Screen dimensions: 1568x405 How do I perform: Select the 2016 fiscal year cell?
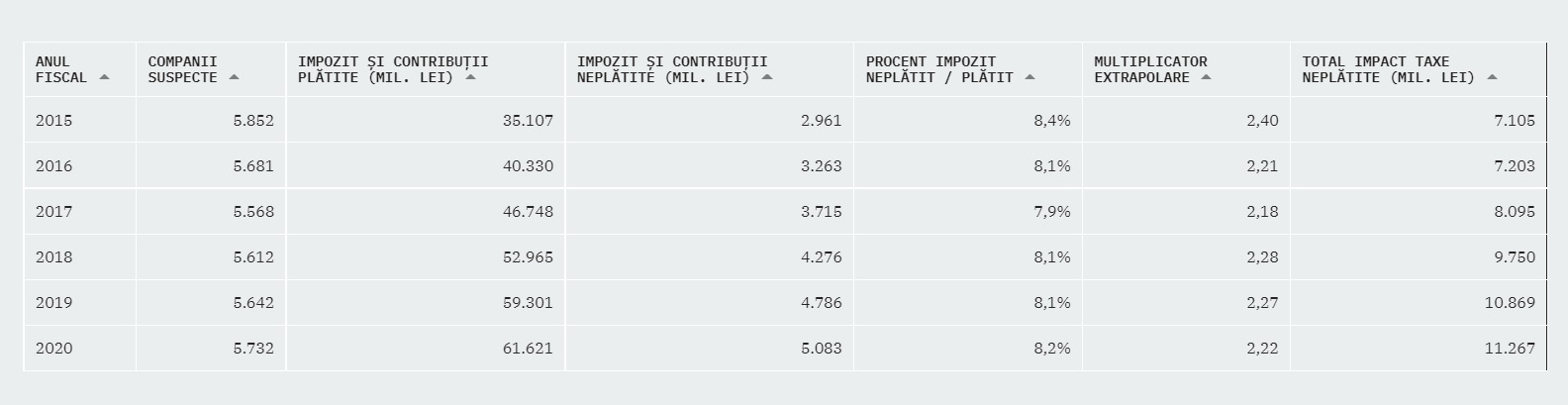coord(80,166)
